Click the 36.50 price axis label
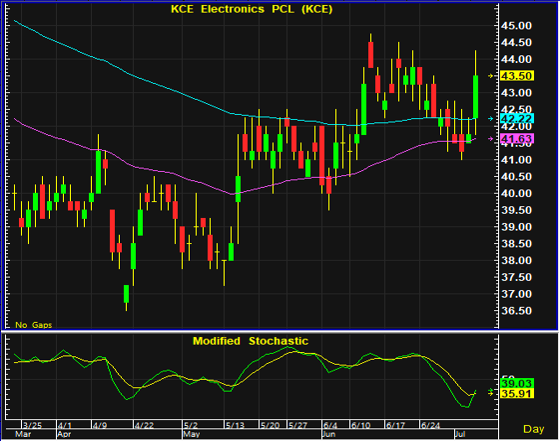 pos(516,311)
